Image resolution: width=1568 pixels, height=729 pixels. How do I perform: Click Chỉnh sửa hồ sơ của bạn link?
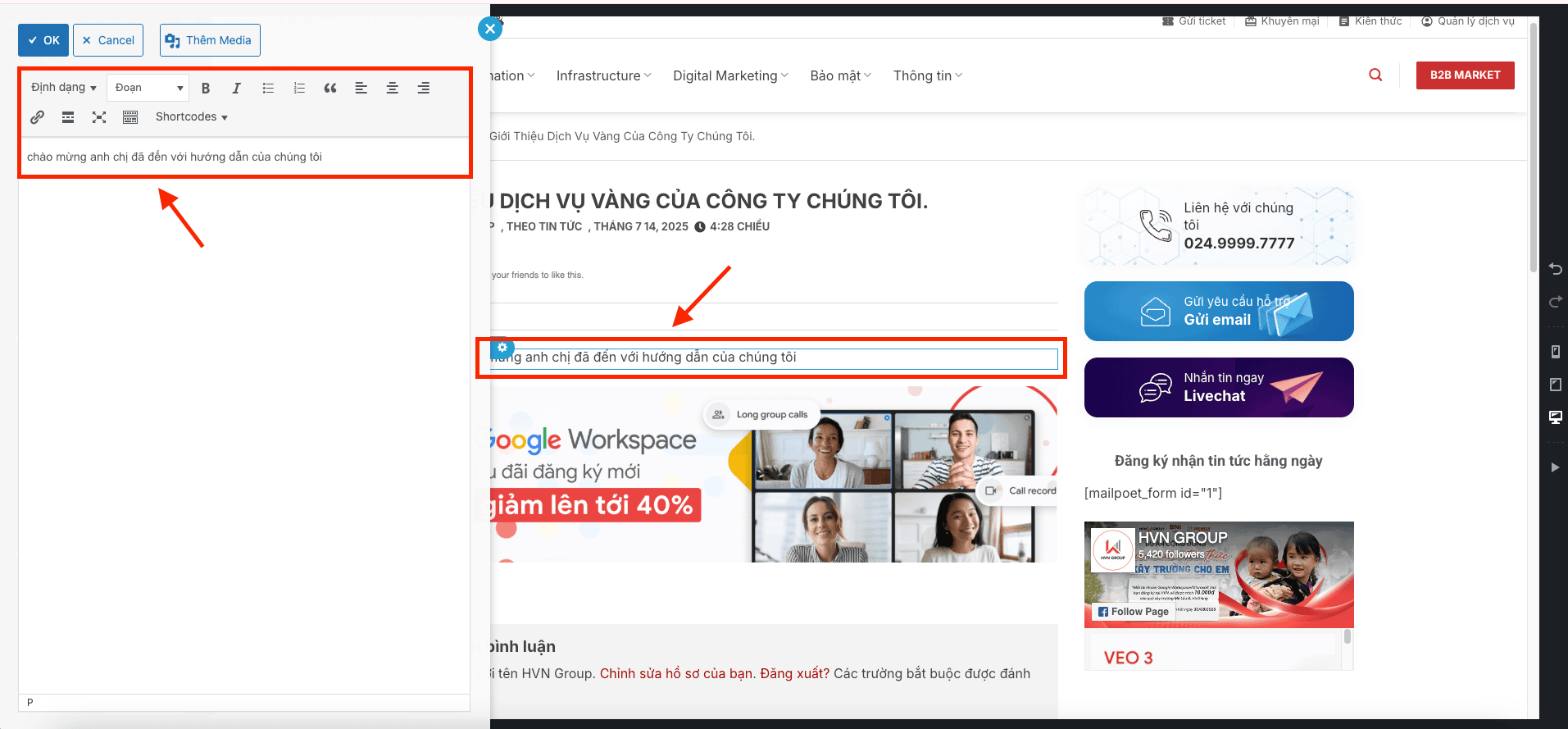[675, 674]
